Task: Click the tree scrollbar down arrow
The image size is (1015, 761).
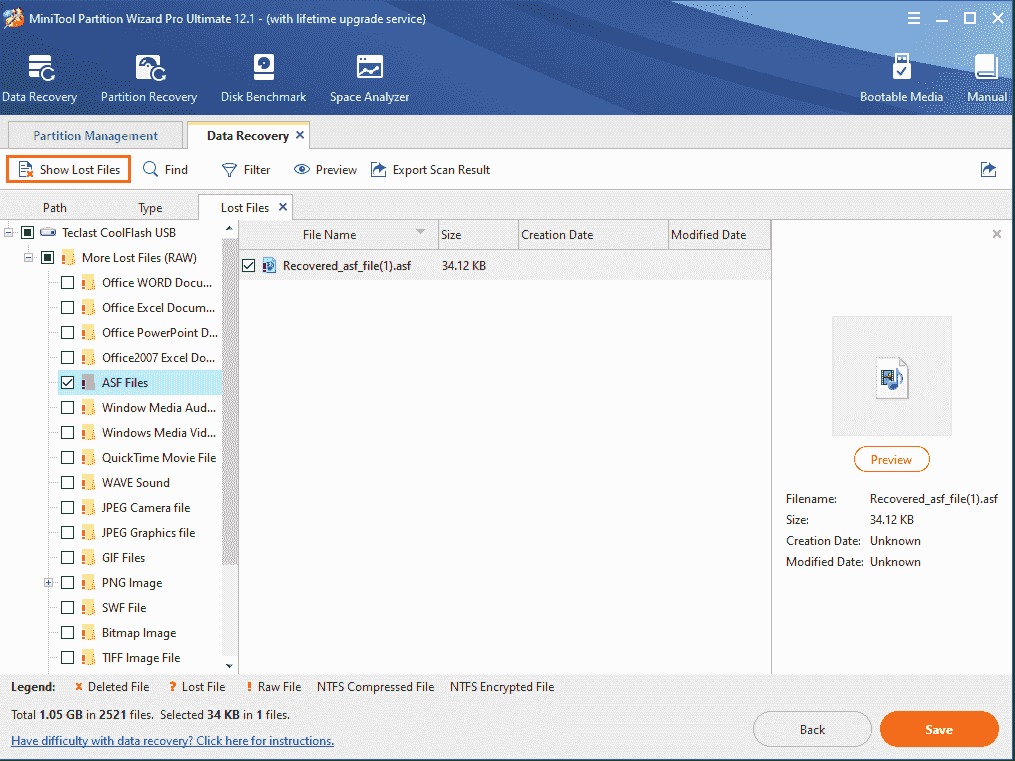Action: (x=229, y=665)
